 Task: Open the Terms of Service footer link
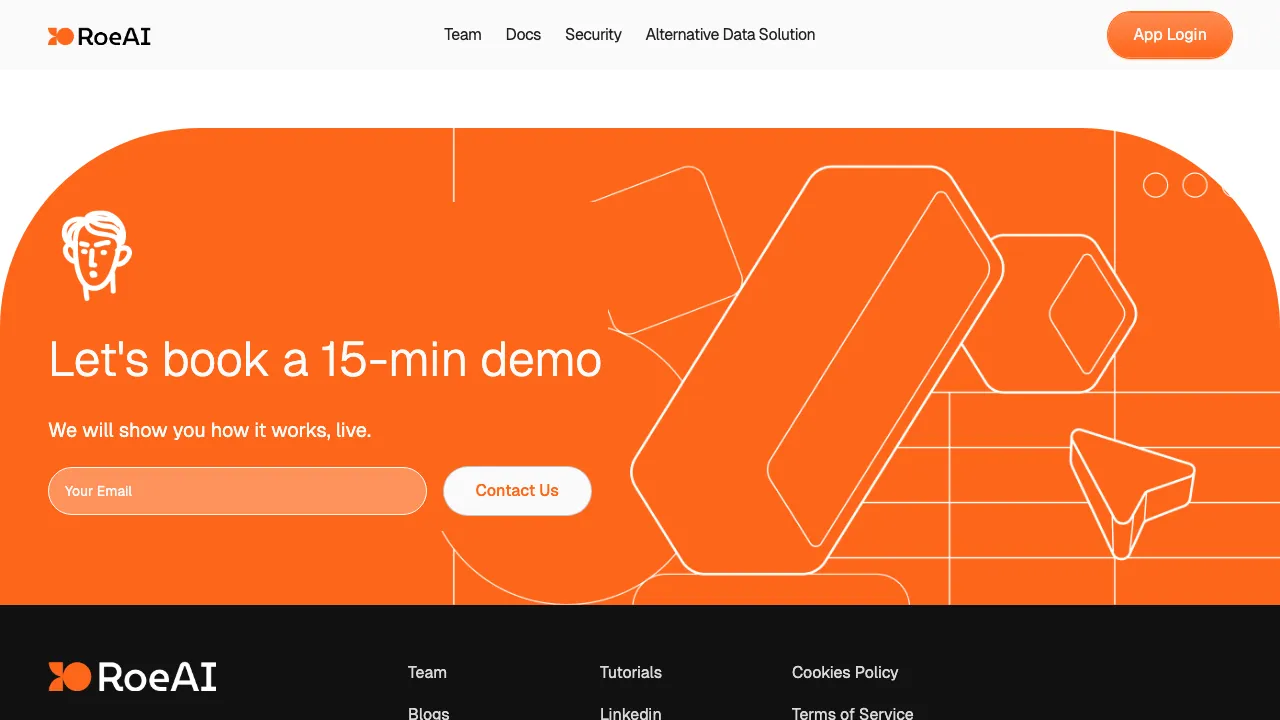[x=852, y=713]
